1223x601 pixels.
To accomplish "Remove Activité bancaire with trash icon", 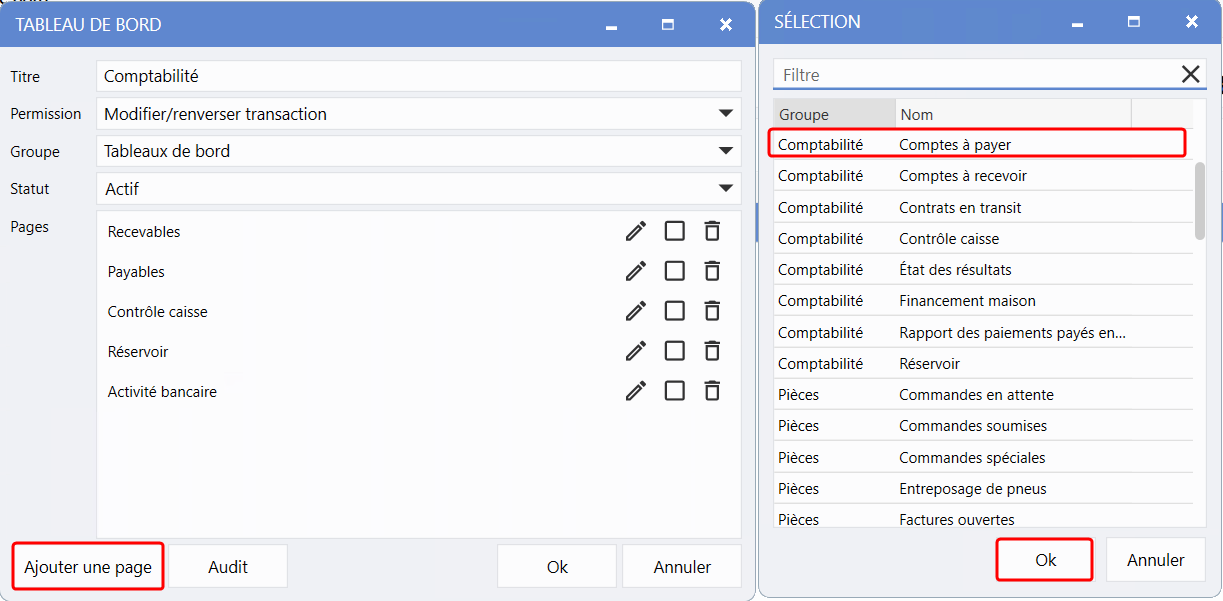I will pos(712,391).
